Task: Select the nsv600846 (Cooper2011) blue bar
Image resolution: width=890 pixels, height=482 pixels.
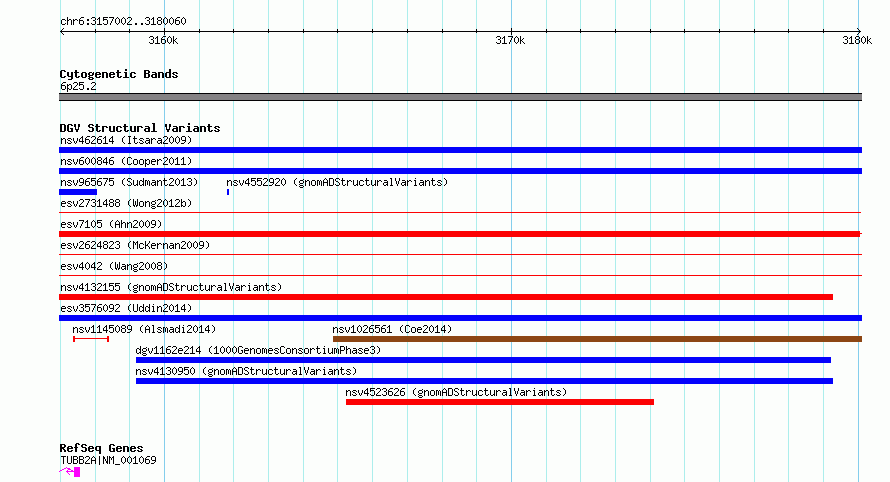Action: (460, 171)
